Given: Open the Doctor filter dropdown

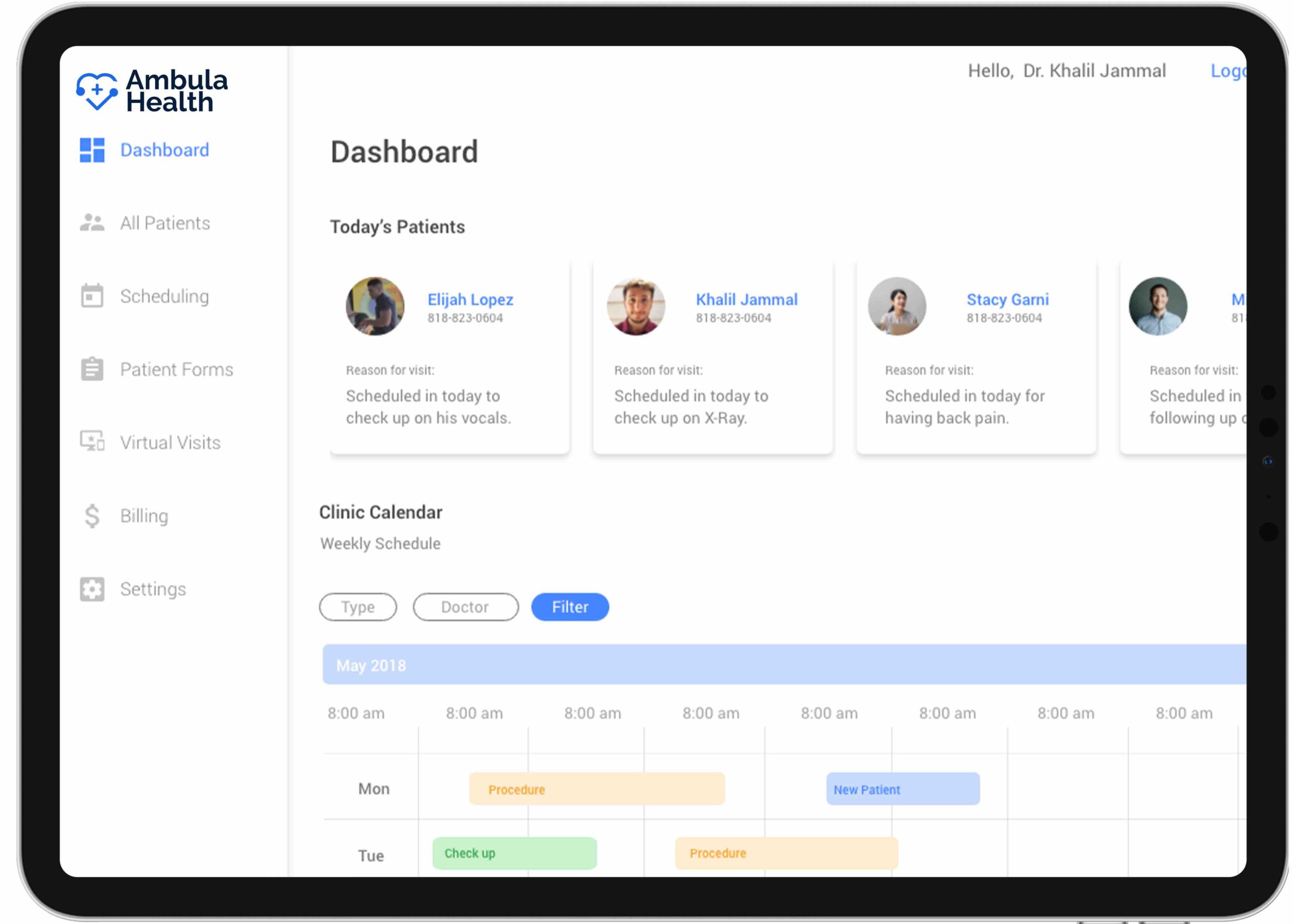Looking at the screenshot, I should pos(465,607).
